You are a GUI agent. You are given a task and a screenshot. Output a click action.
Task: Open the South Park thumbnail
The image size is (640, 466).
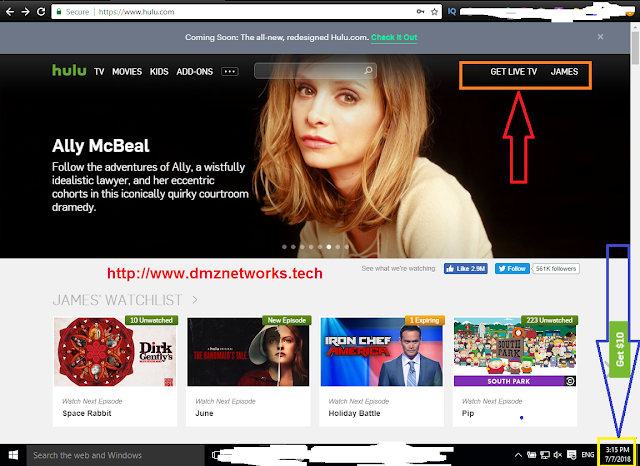point(515,352)
